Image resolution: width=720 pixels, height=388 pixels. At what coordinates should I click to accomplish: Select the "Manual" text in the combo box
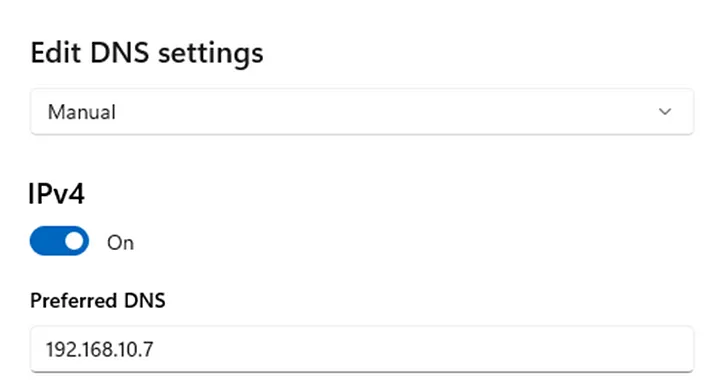(82, 112)
